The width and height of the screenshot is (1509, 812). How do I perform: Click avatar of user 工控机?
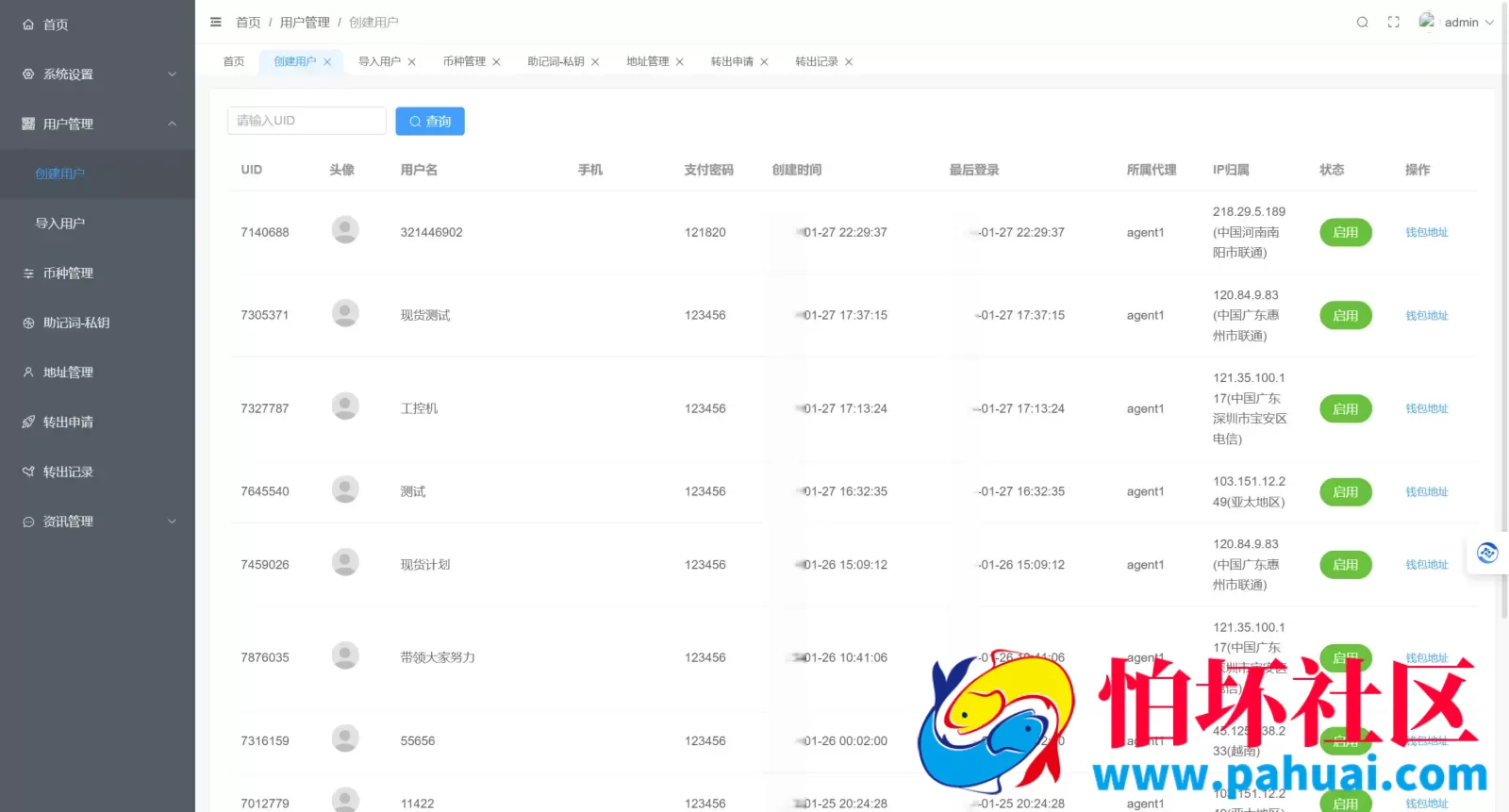coord(345,406)
